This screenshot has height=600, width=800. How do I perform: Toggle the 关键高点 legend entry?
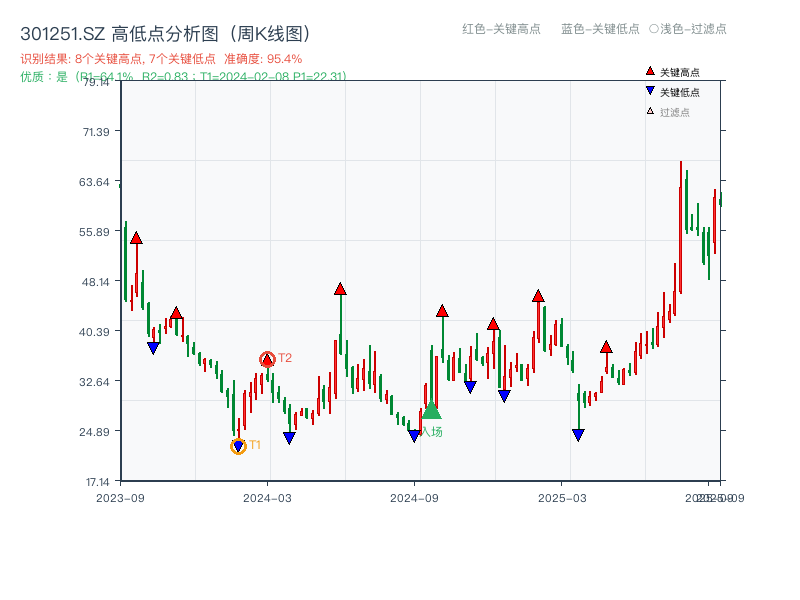(673, 72)
